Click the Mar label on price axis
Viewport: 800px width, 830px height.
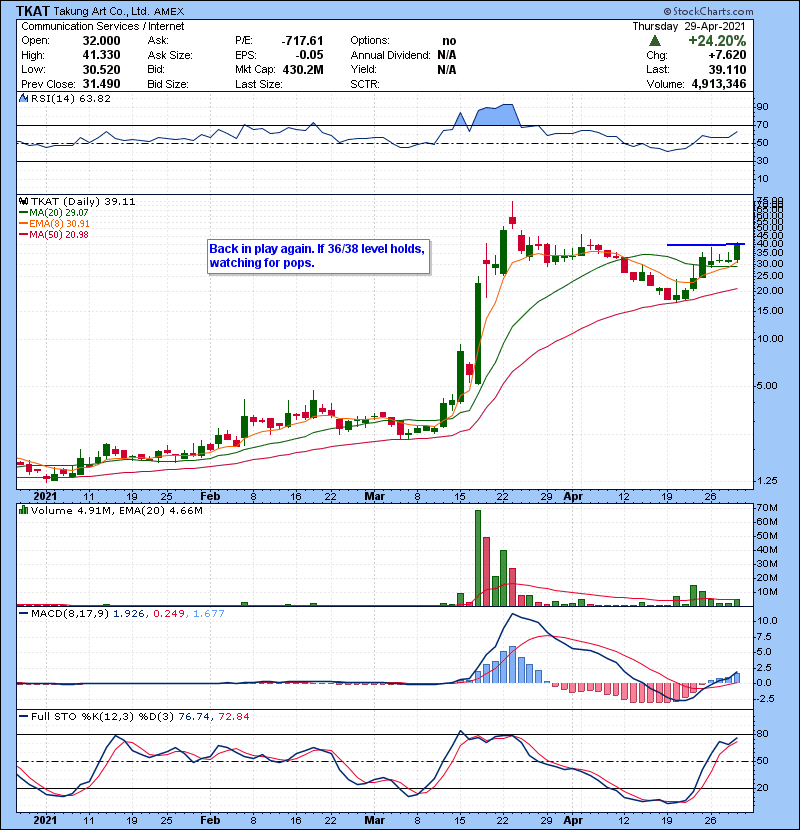pyautogui.click(x=374, y=496)
